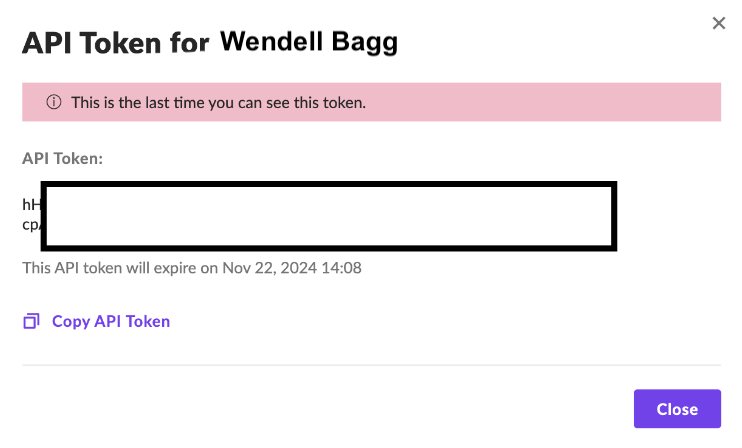Click the 'API Token:' field label
Screen dimensions: 742x448
click(63, 158)
